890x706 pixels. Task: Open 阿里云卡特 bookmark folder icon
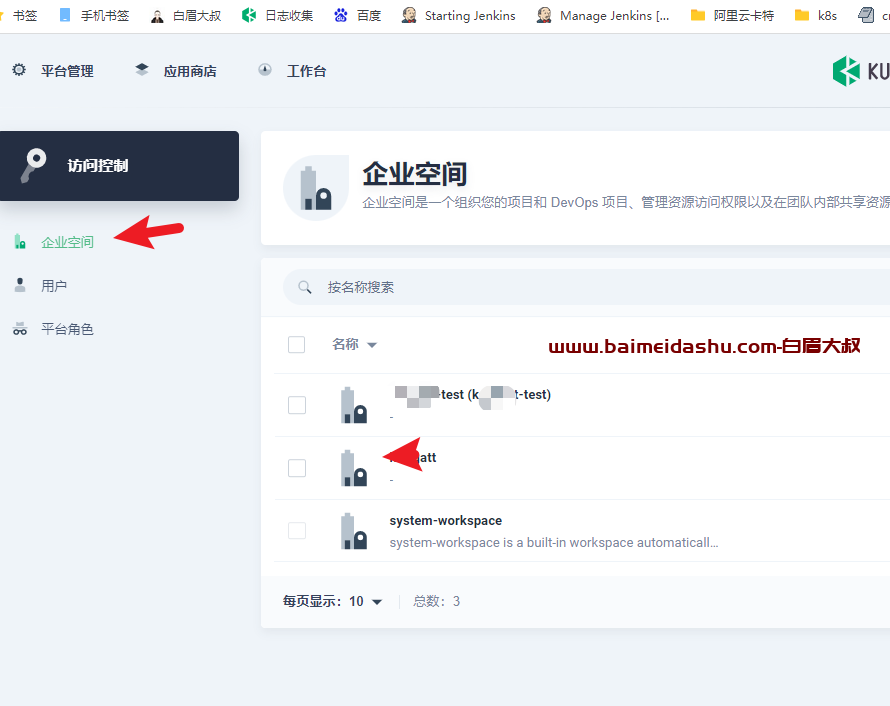click(698, 15)
